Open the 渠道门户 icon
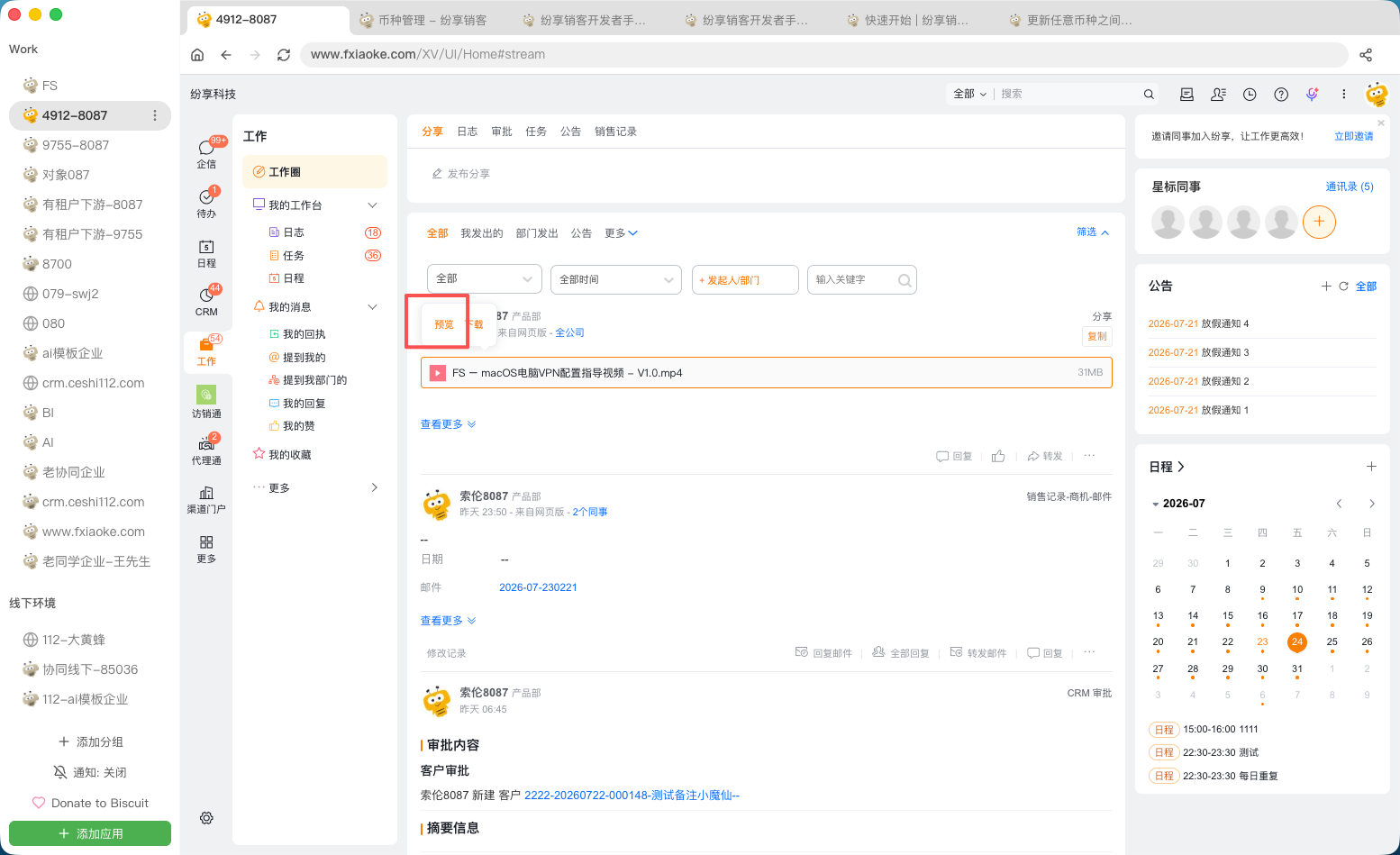Viewport: 1400px width, 855px height. (206, 499)
